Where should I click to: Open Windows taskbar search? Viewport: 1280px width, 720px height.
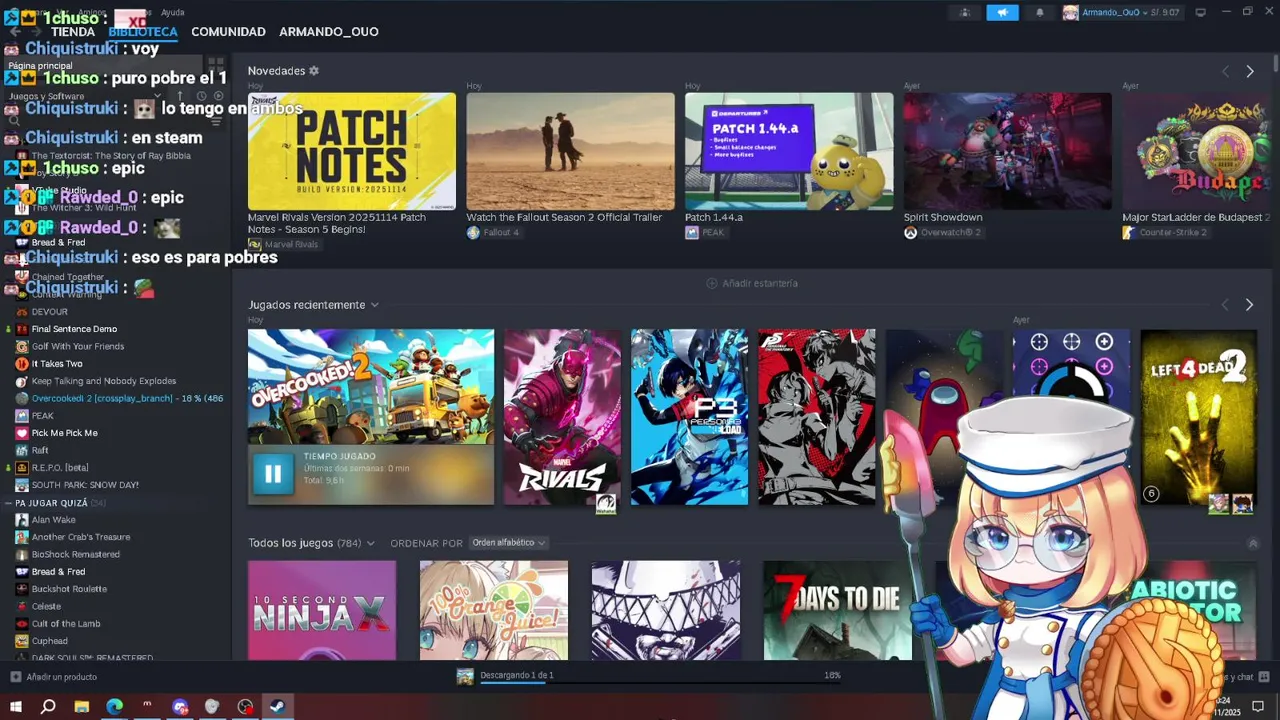tap(48, 707)
